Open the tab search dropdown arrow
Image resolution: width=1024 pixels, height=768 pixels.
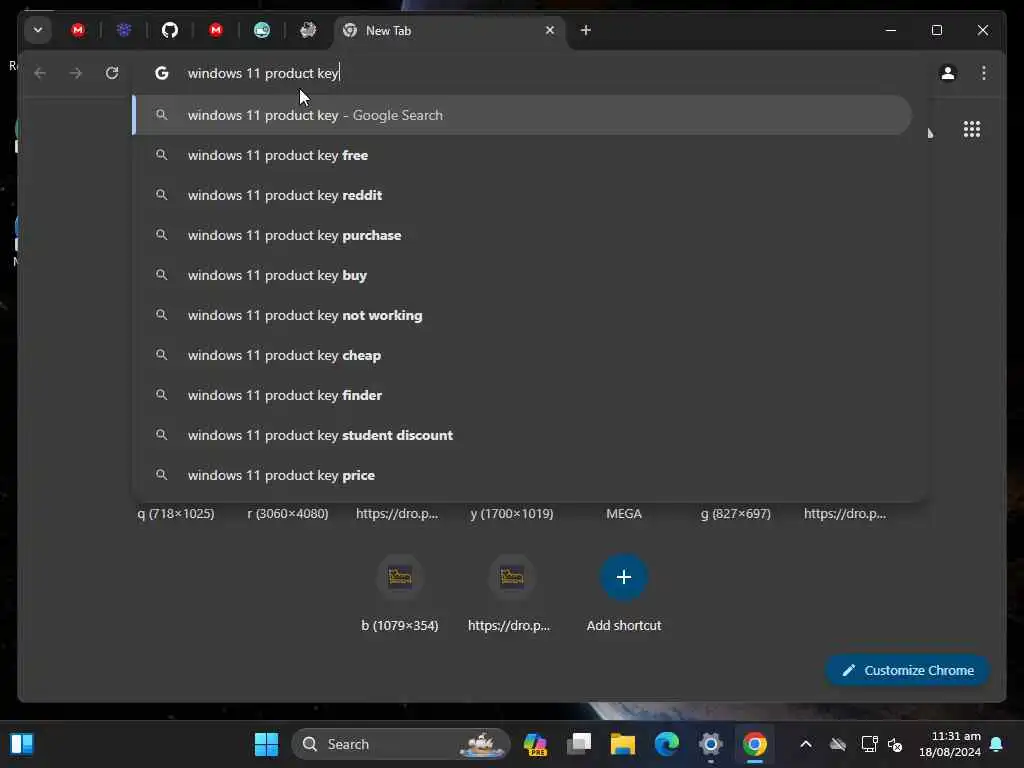pyautogui.click(x=38, y=30)
